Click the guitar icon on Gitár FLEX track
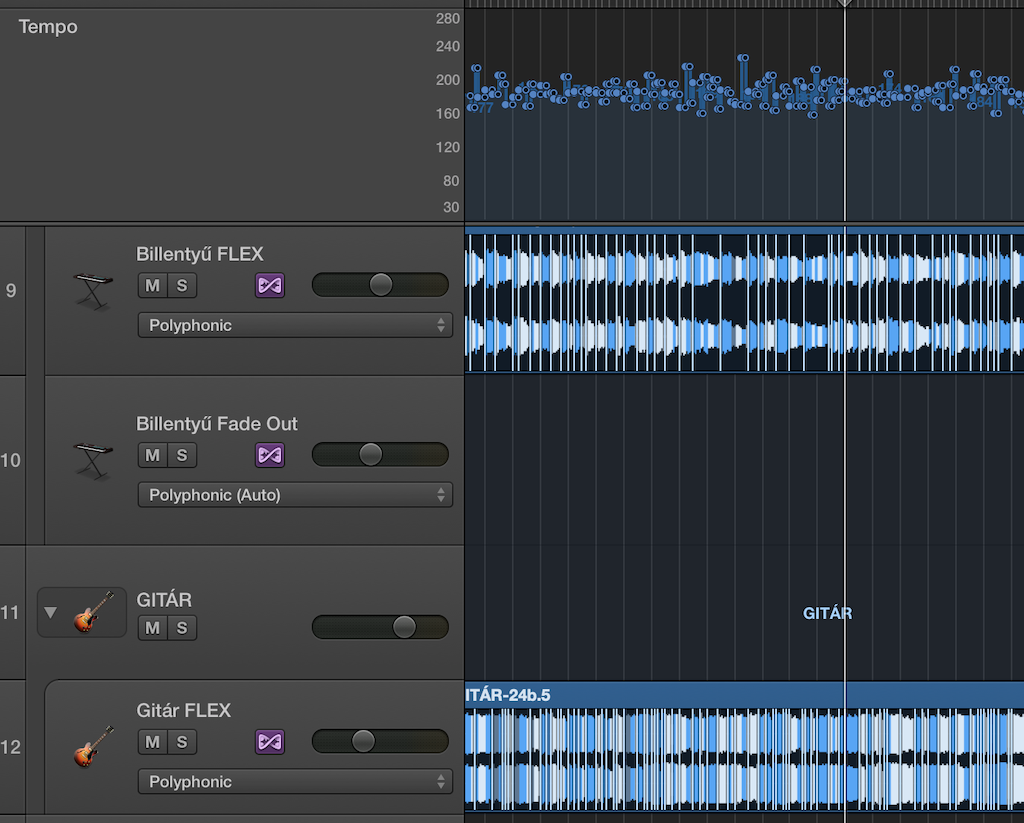Image resolution: width=1024 pixels, height=823 pixels. (x=93, y=746)
